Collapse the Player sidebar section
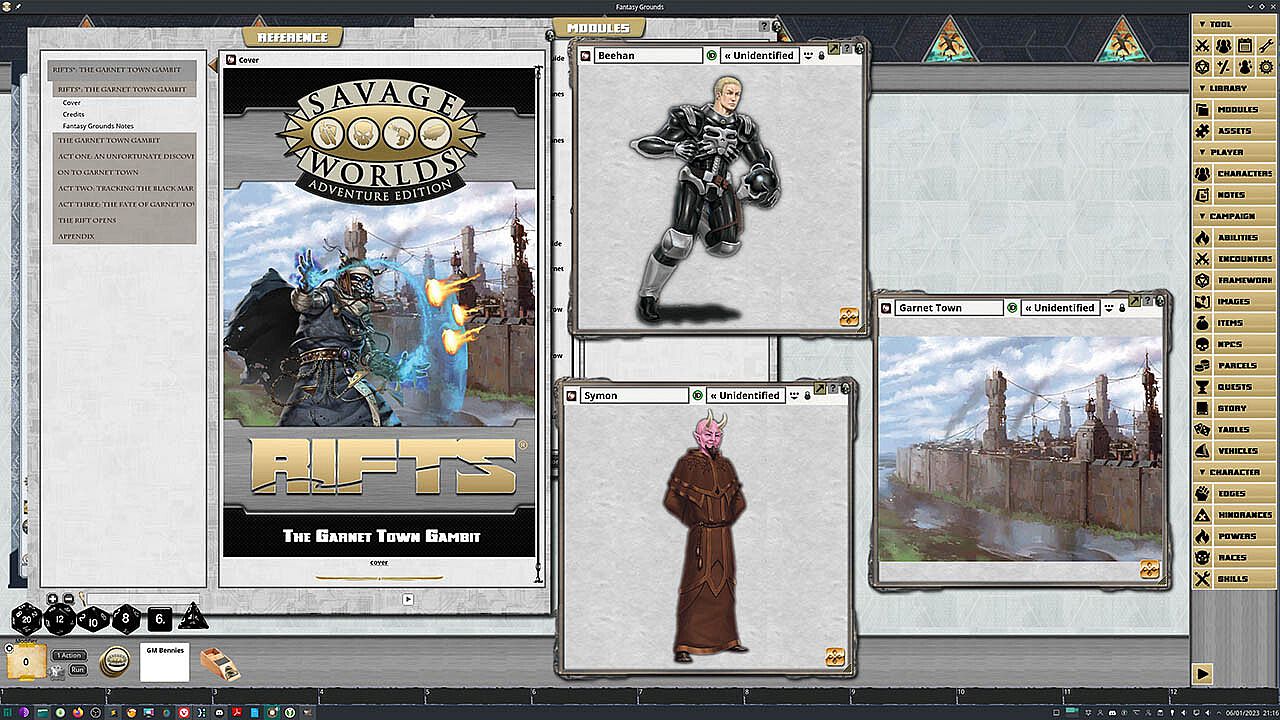Screen dimensions: 1280x720 click(x=1234, y=152)
